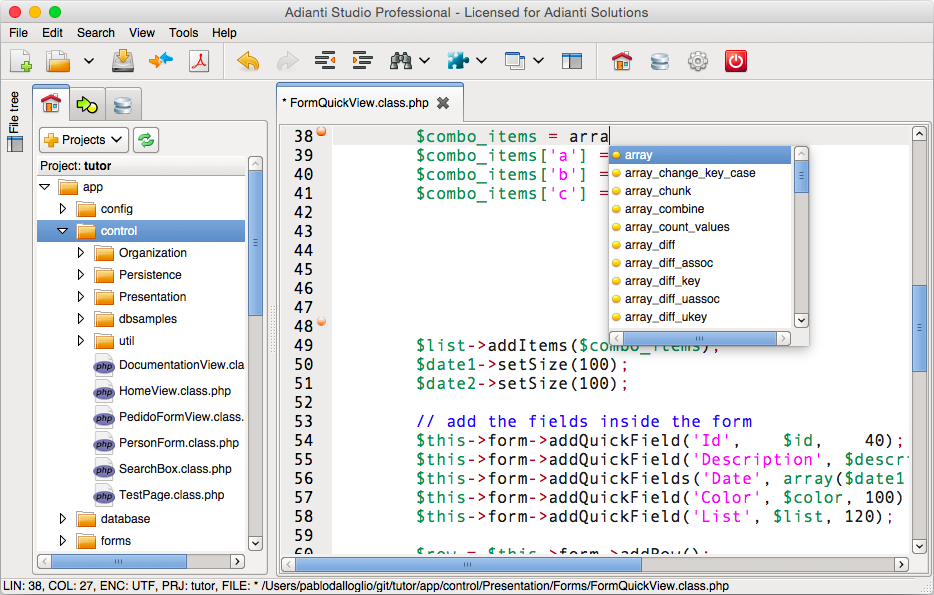Click the autocomplete list scroll down arrow
The image size is (934, 595).
click(x=801, y=320)
